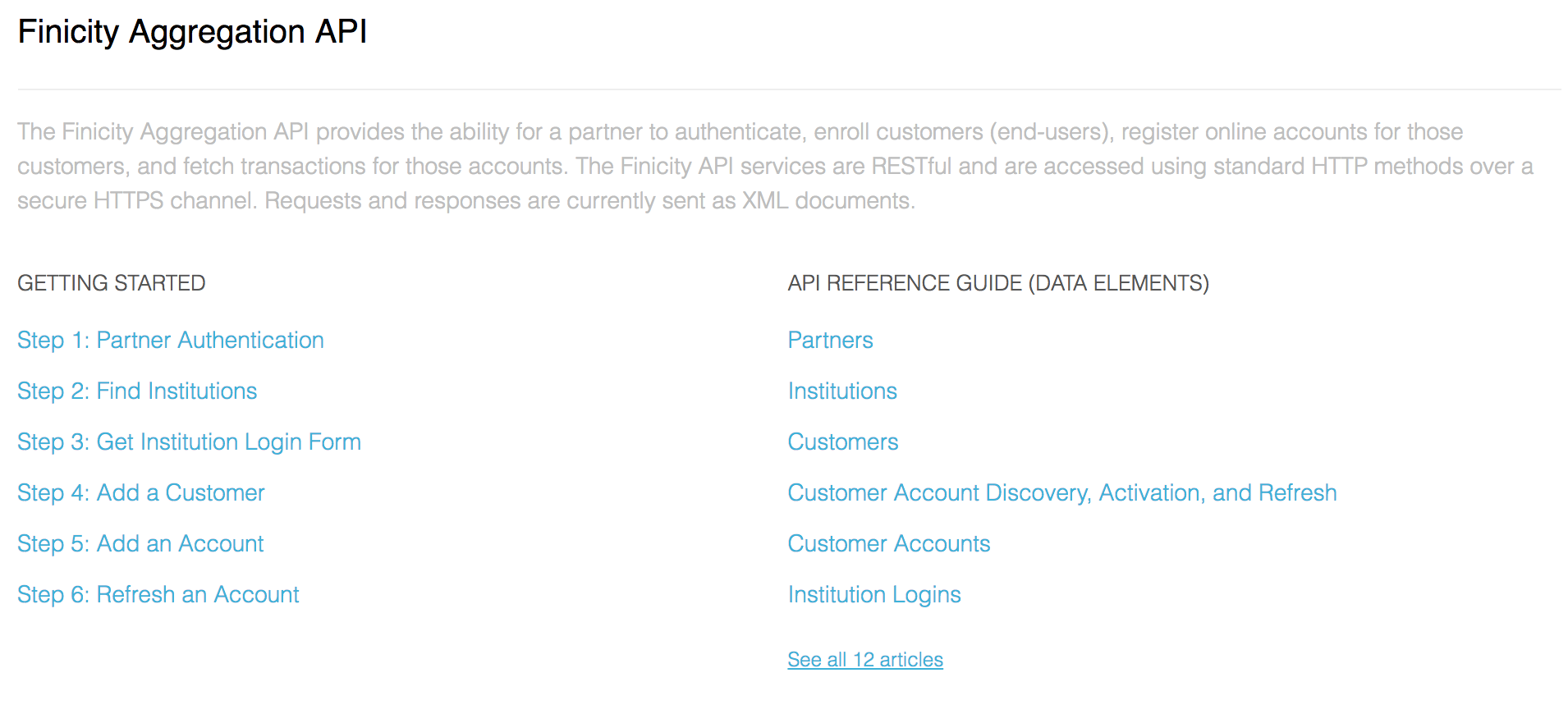Click the API description paragraph text
Image resolution: width=1568 pixels, height=714 pixels.
[776, 167]
